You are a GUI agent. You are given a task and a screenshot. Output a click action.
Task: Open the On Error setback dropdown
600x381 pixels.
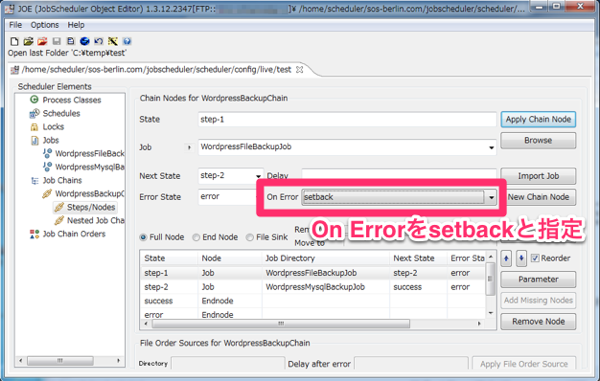tap(491, 197)
